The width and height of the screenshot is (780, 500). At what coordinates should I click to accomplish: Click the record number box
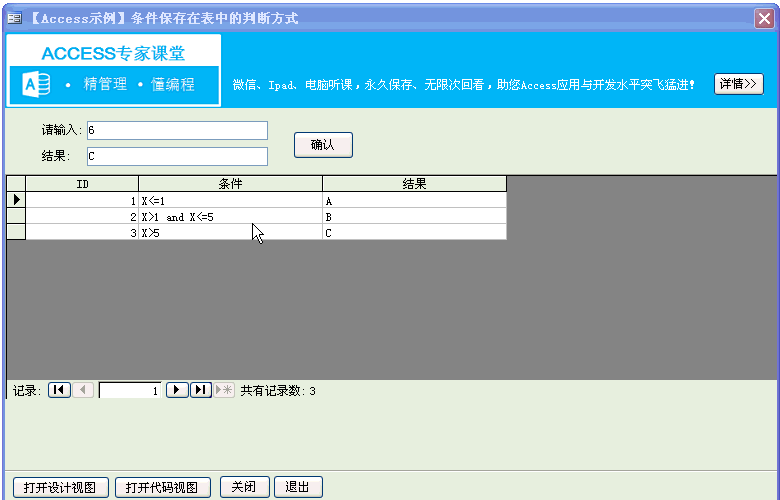130,391
